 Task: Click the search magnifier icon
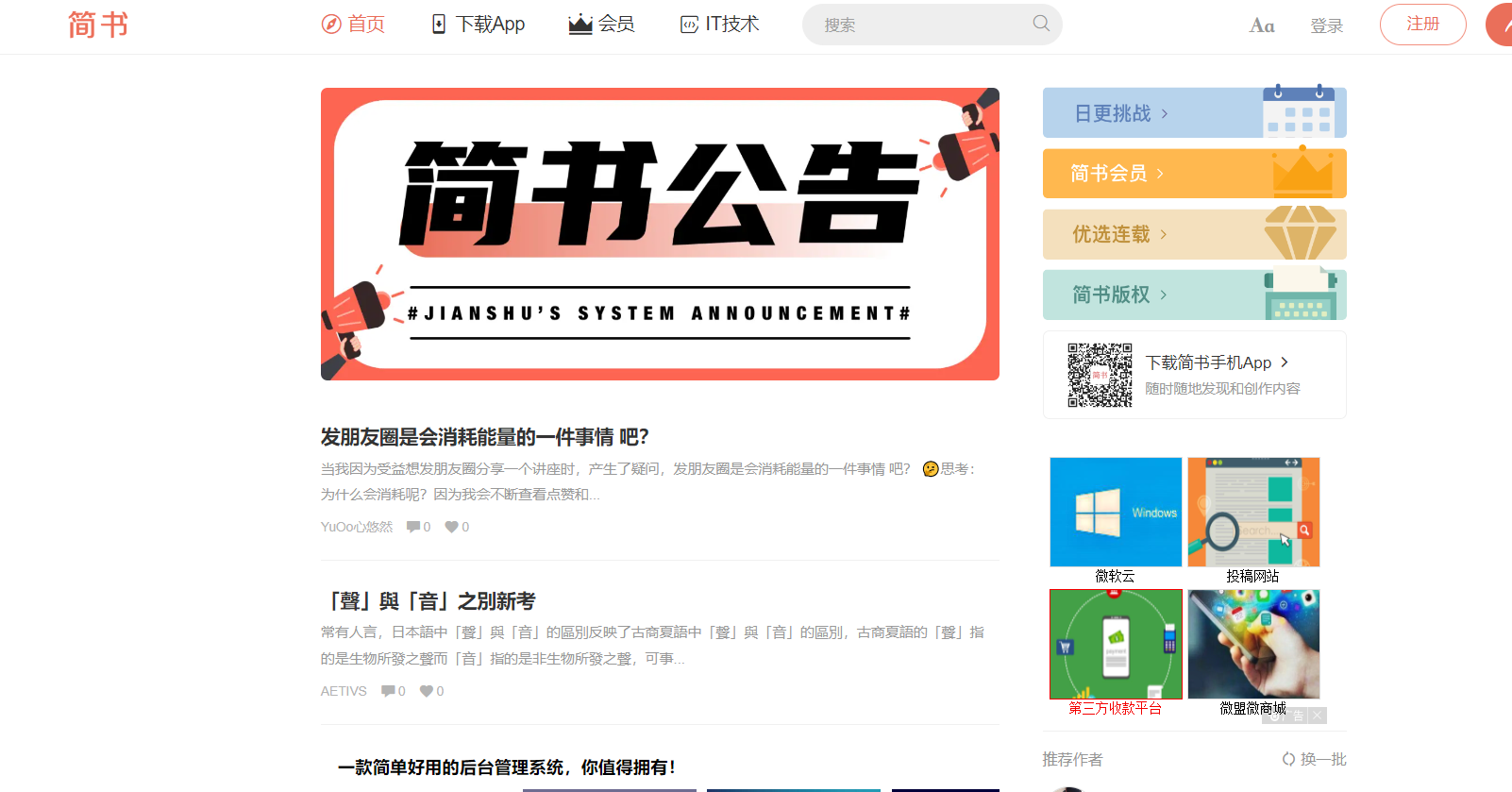tap(1041, 24)
